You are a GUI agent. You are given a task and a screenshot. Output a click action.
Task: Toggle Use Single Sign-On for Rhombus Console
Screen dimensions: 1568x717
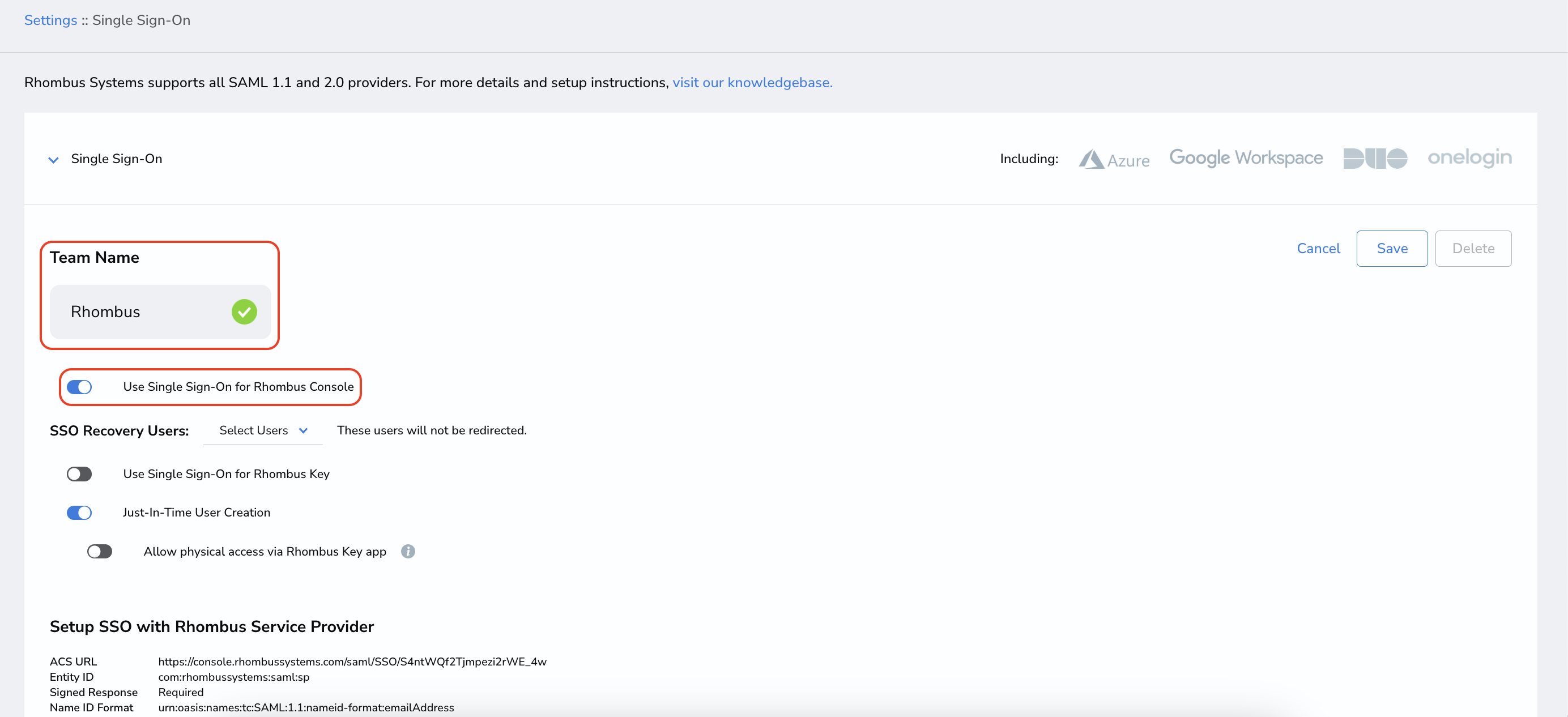[79, 387]
